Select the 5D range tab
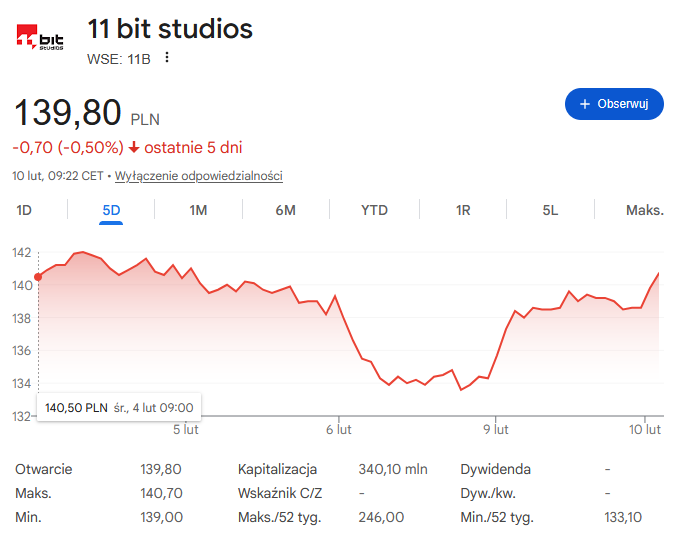The height and width of the screenshot is (535, 677). [x=111, y=210]
